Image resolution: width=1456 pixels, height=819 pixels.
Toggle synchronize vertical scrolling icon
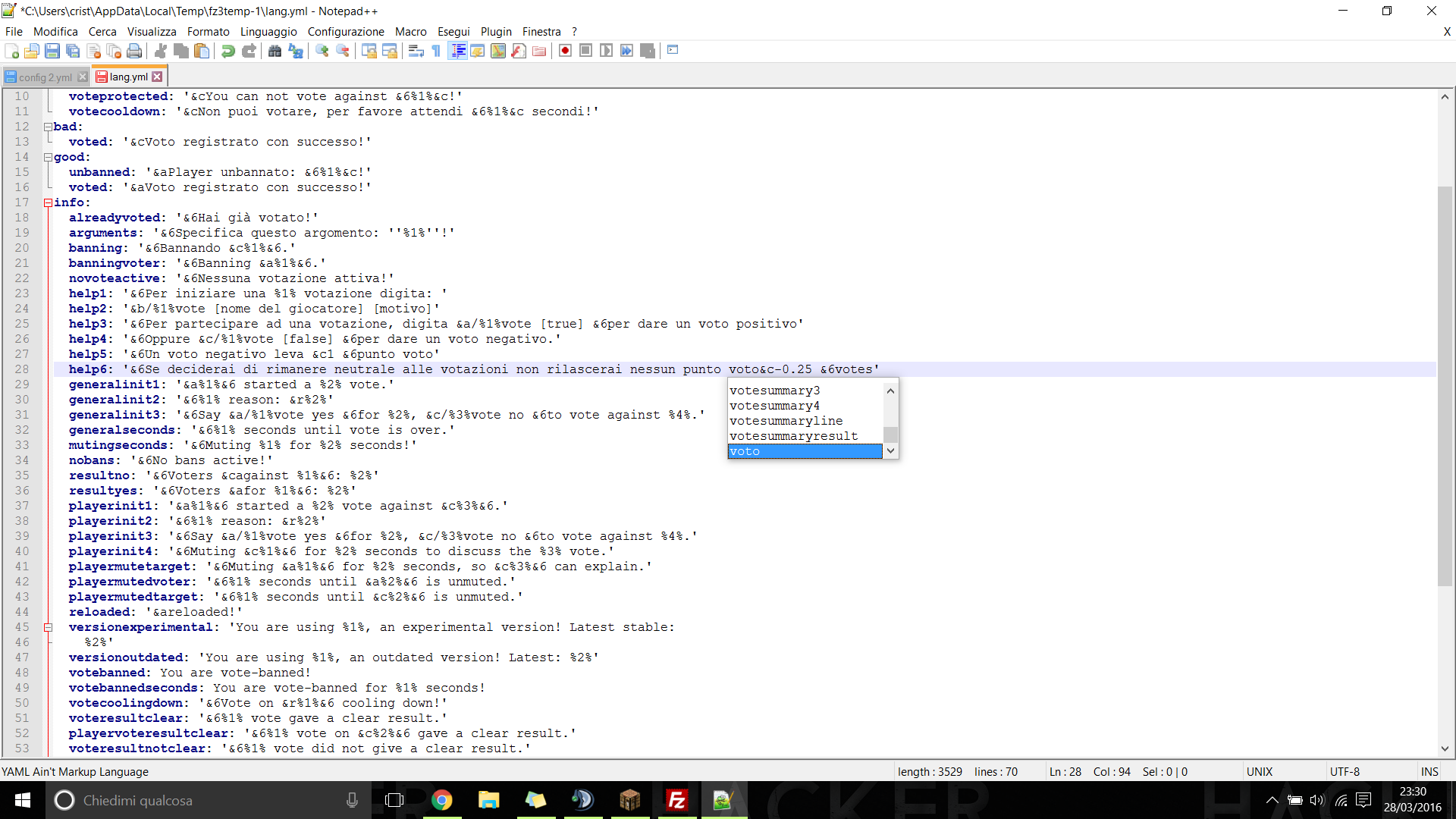[369, 51]
